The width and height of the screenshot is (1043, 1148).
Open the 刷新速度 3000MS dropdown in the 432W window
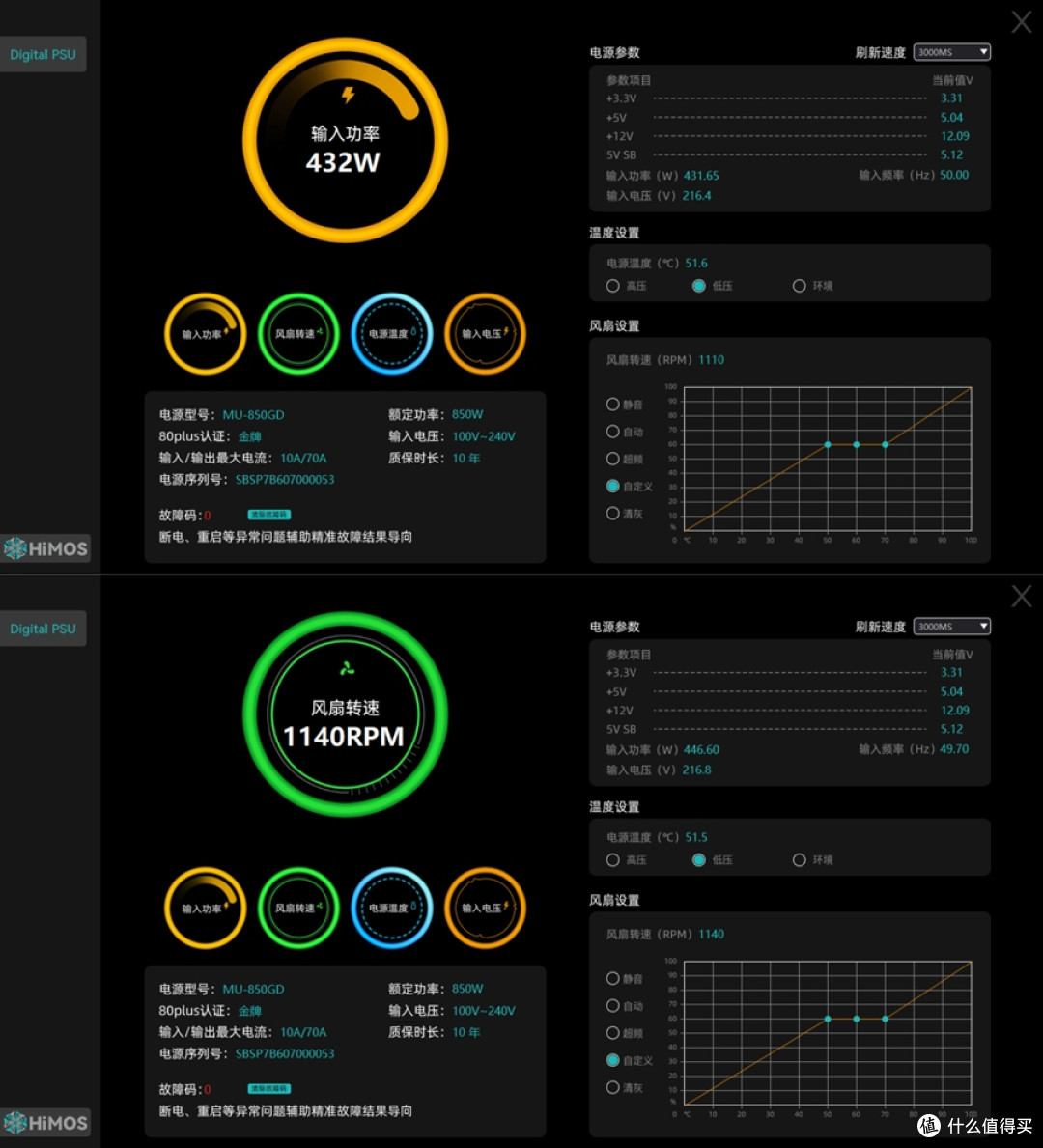point(952,52)
